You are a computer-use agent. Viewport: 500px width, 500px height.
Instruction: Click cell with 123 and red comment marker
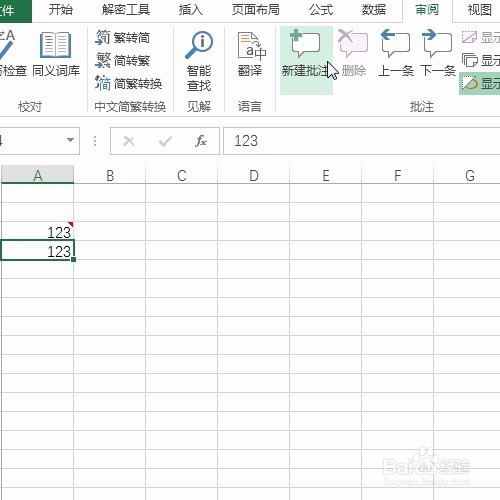click(x=37, y=231)
